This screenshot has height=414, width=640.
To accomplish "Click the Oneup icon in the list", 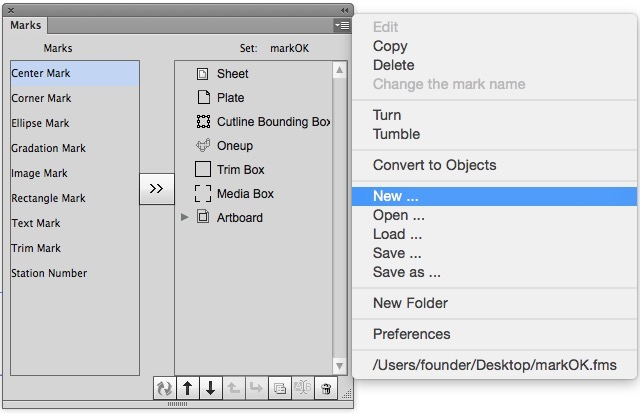I will coord(202,146).
